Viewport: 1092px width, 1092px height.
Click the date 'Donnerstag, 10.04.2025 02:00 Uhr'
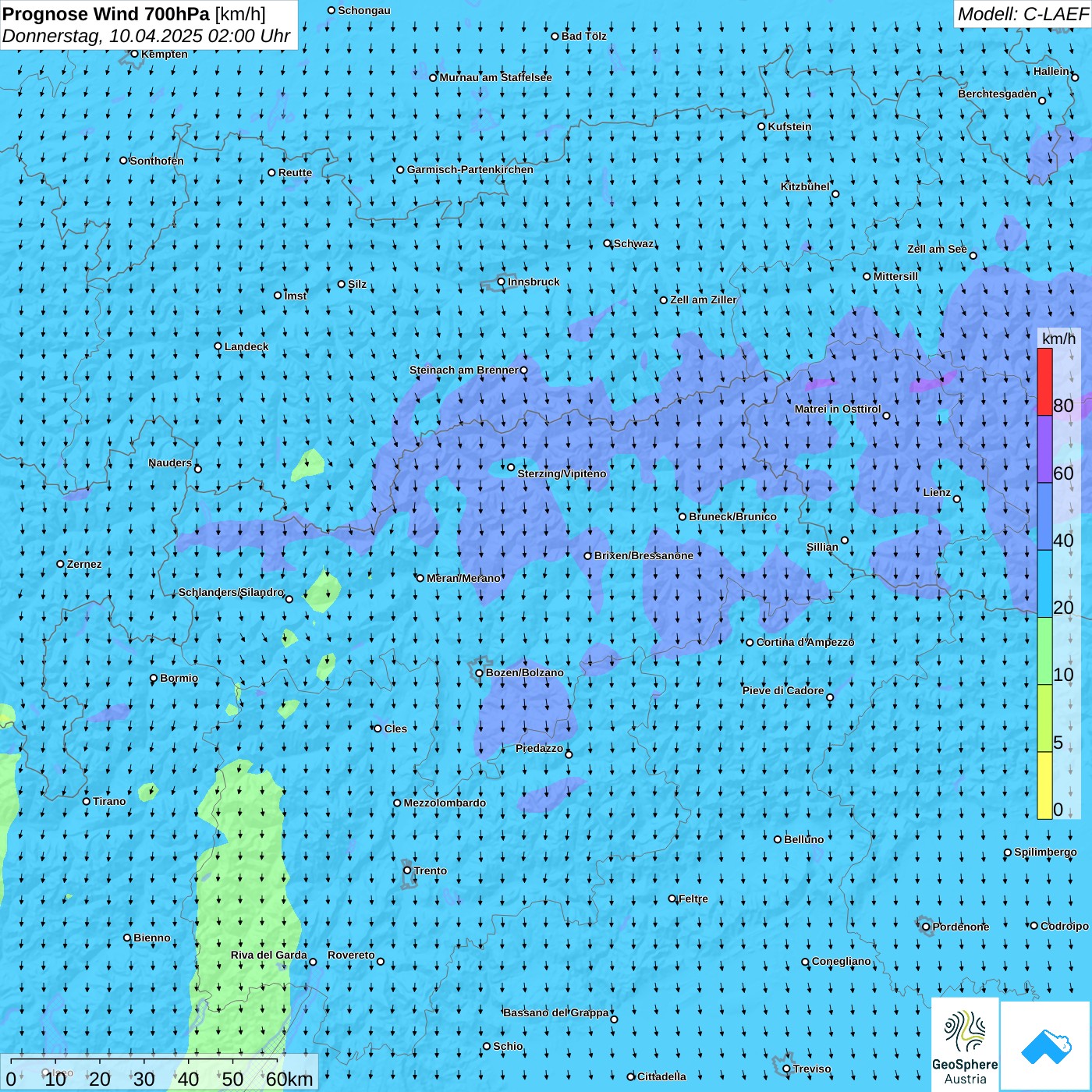coord(147,36)
